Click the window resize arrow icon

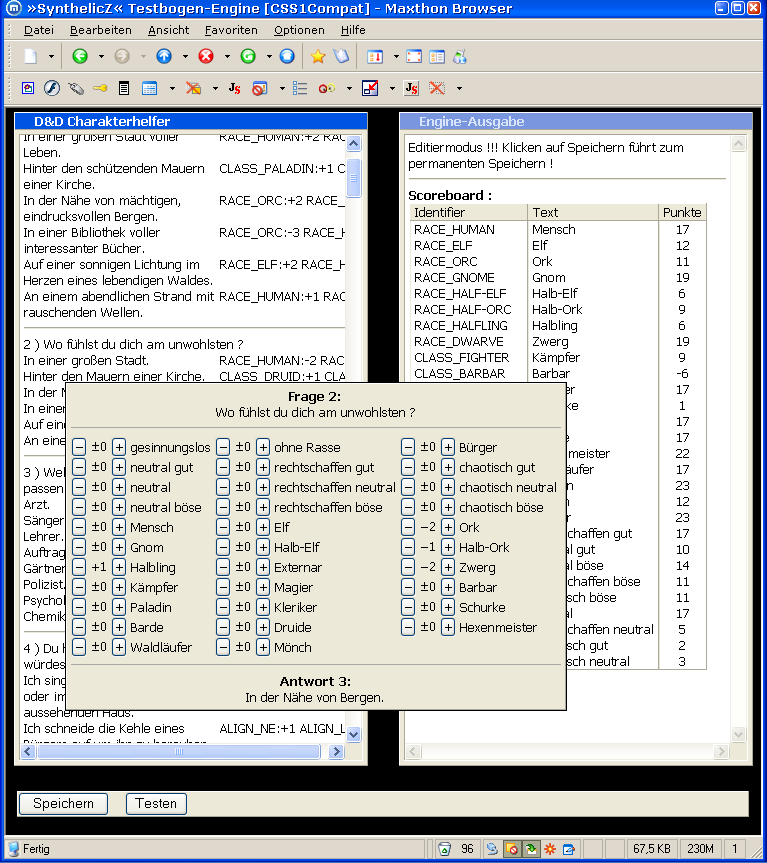tap(370, 88)
